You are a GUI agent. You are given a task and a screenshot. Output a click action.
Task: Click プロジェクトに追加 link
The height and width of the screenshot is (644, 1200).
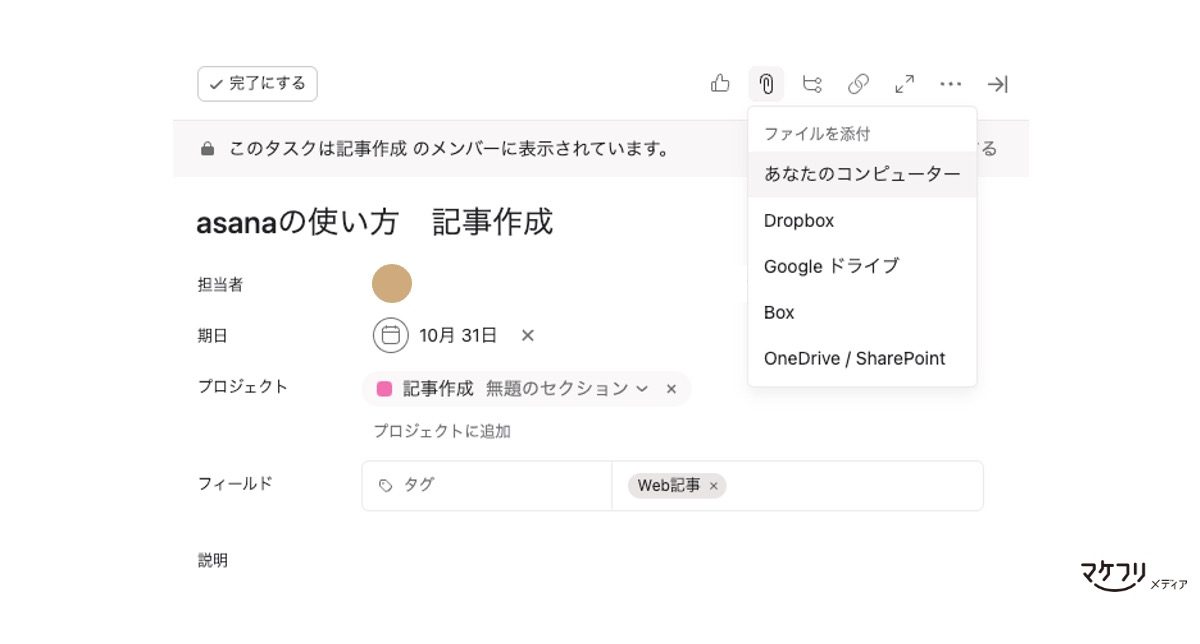point(442,431)
